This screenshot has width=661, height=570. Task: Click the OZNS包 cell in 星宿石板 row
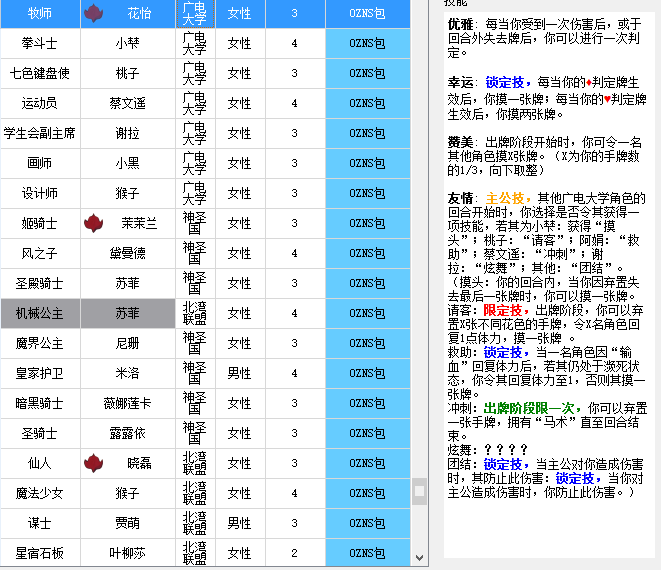pos(368,553)
